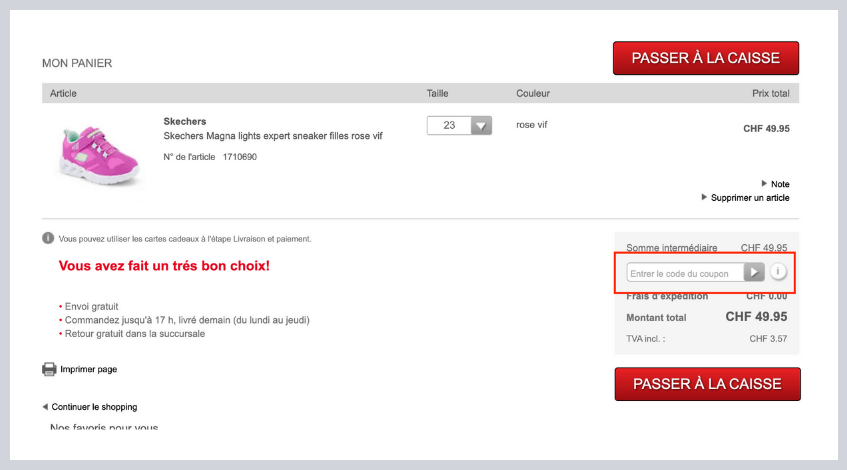Submit coupon with the arrow button
The image size is (847, 470).
(754, 272)
